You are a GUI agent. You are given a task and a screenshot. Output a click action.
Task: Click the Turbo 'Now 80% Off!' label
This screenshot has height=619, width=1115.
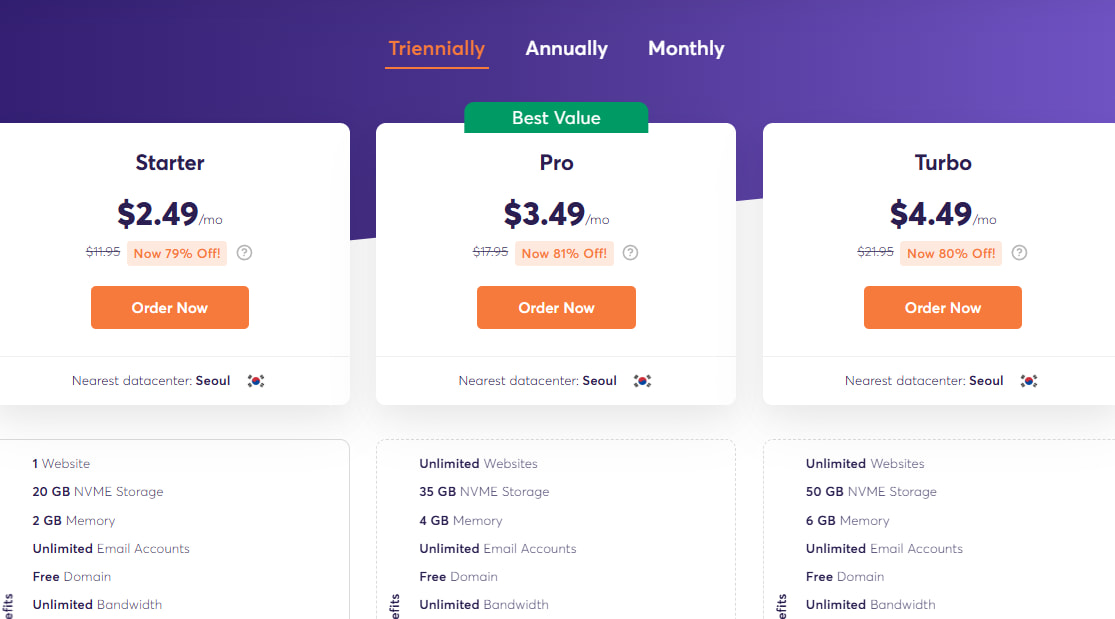pyautogui.click(x=951, y=253)
